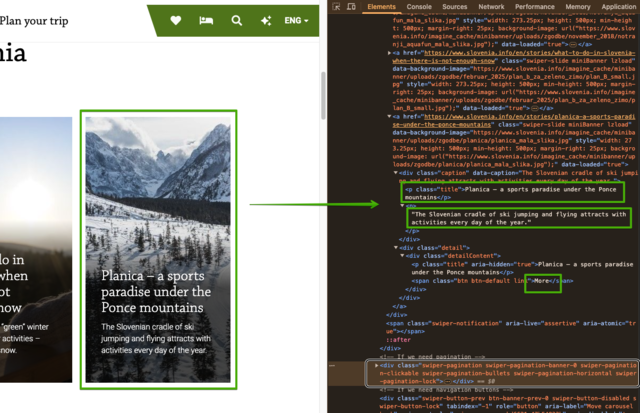Click the heart favorites icon

tap(176, 20)
